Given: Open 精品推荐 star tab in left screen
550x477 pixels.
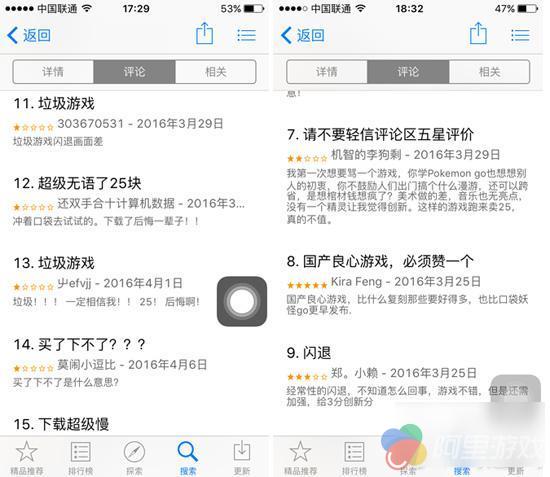Looking at the screenshot, I should pyautogui.click(x=27, y=458).
